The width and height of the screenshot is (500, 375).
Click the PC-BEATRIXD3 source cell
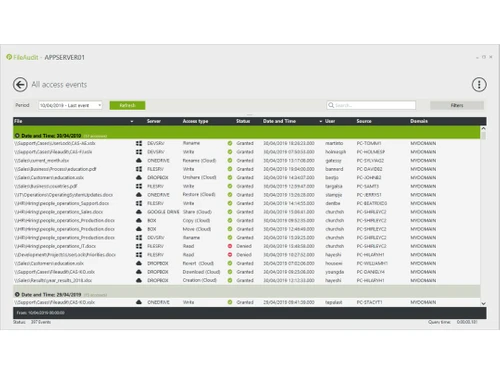[x=372, y=203]
